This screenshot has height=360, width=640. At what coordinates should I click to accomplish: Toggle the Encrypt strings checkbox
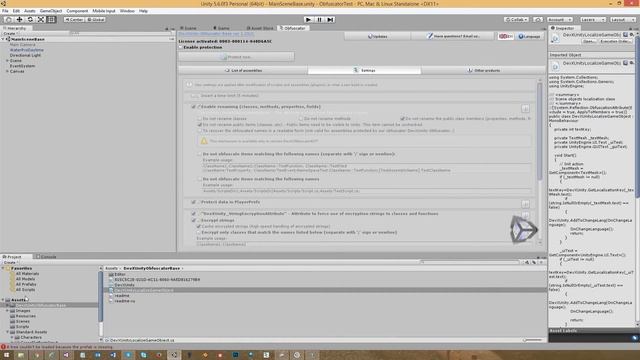click(193, 220)
